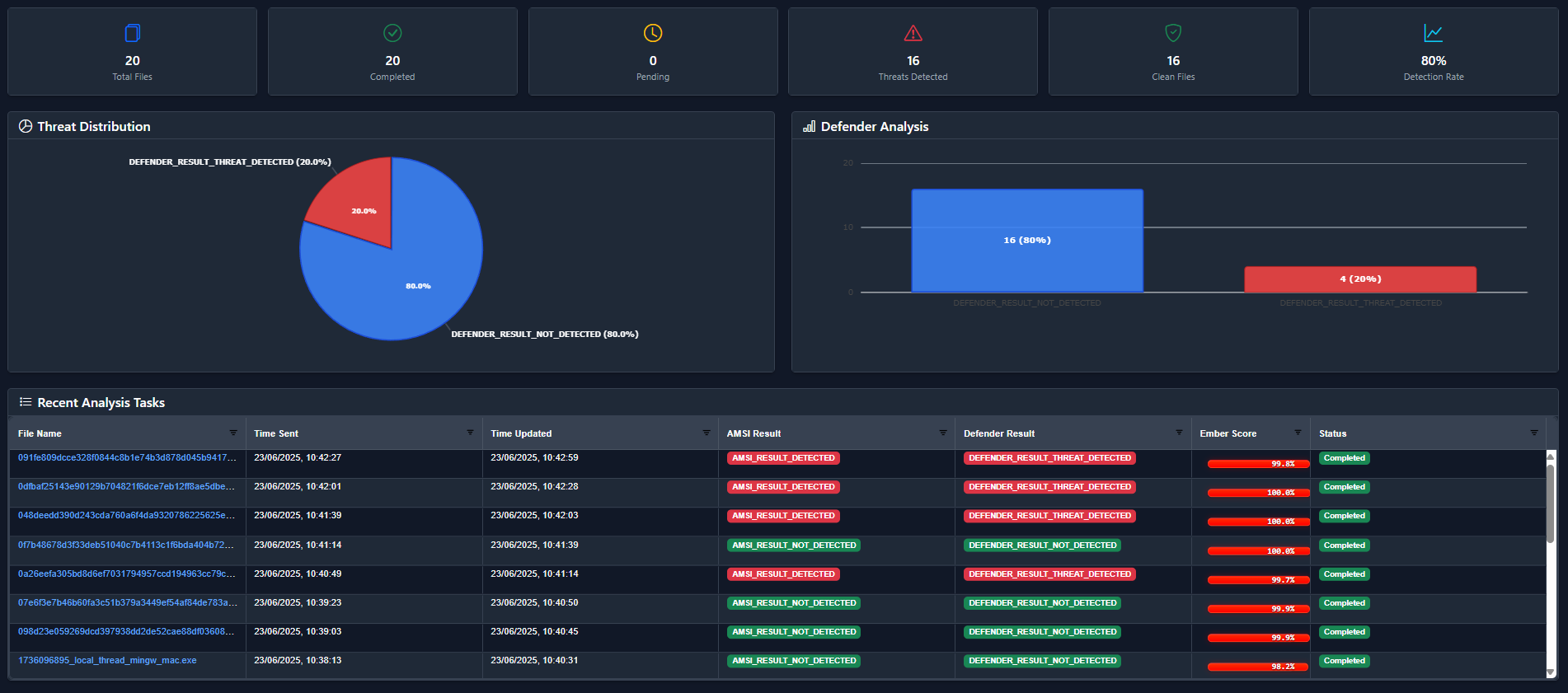Click Completed status badge in 0dfbaf25 row

(1344, 487)
